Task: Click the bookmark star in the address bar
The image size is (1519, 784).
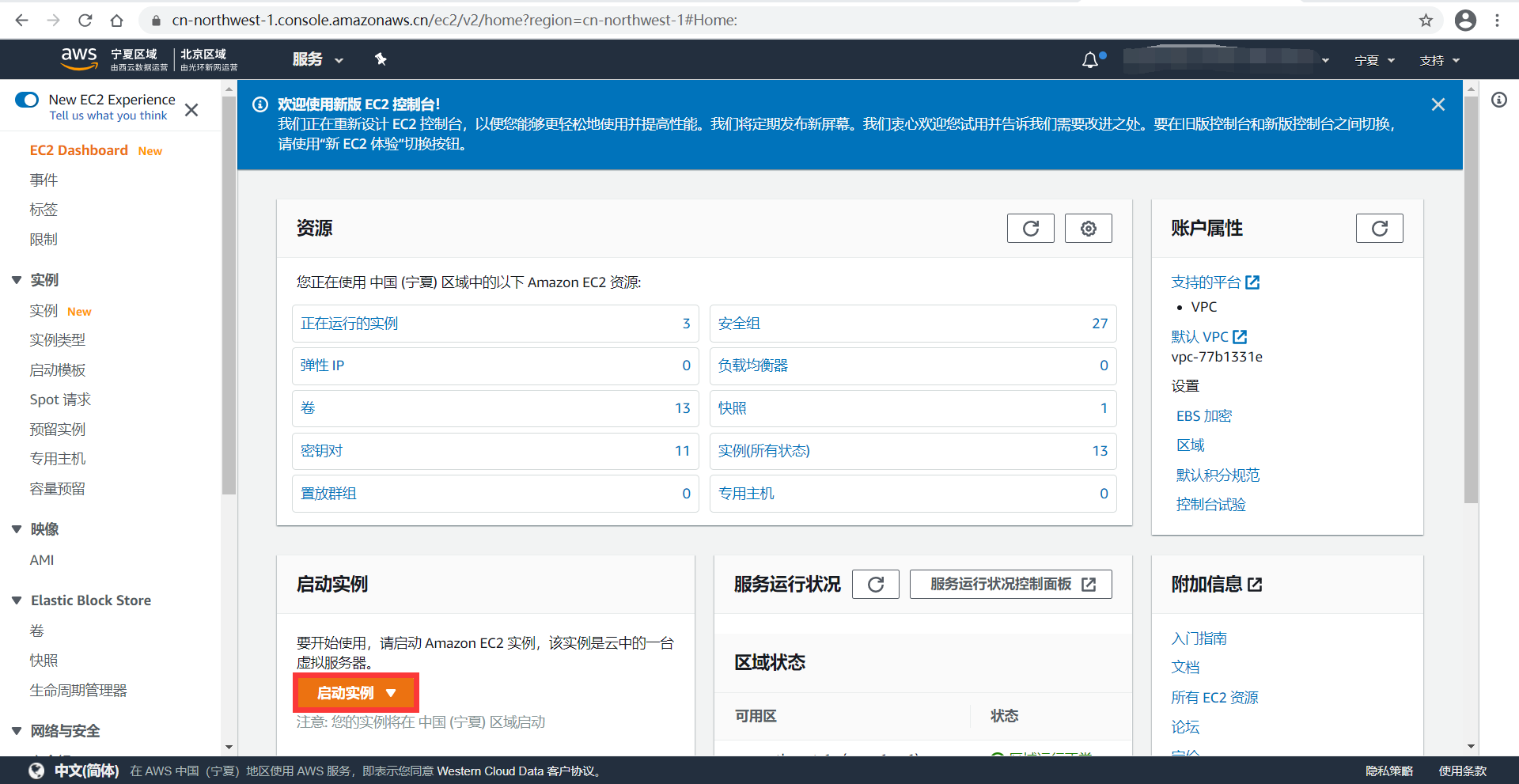Action: (1426, 21)
